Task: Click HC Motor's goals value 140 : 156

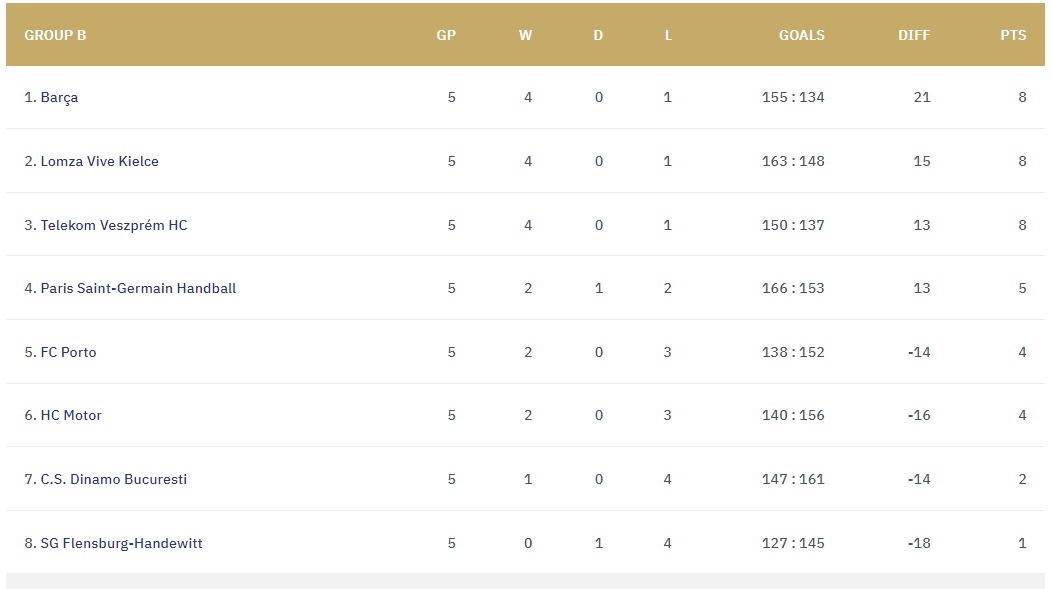Action: (793, 415)
